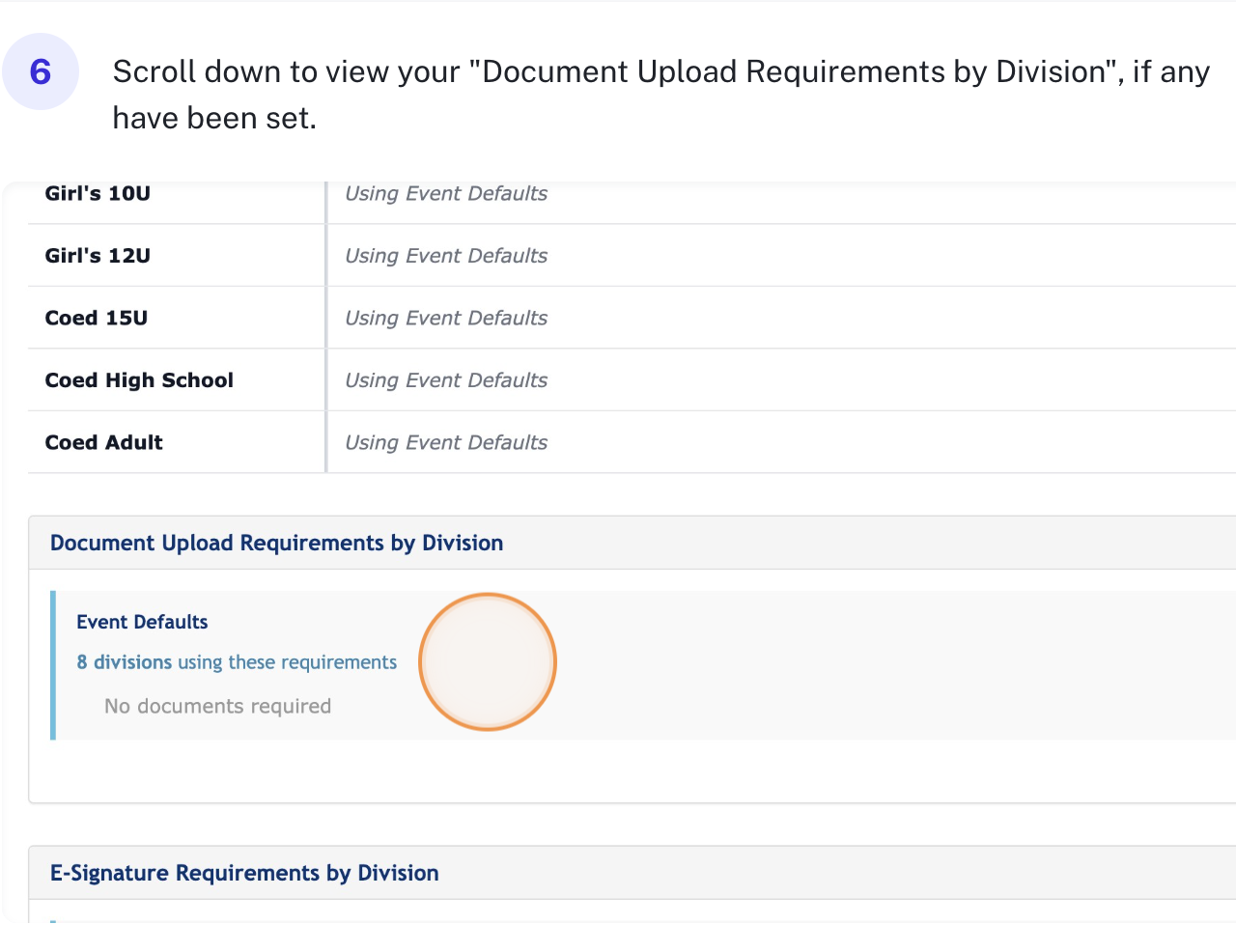The image size is (1236, 952).
Task: Click the Document Upload Requirements by Division panel header
Action: click(x=276, y=543)
